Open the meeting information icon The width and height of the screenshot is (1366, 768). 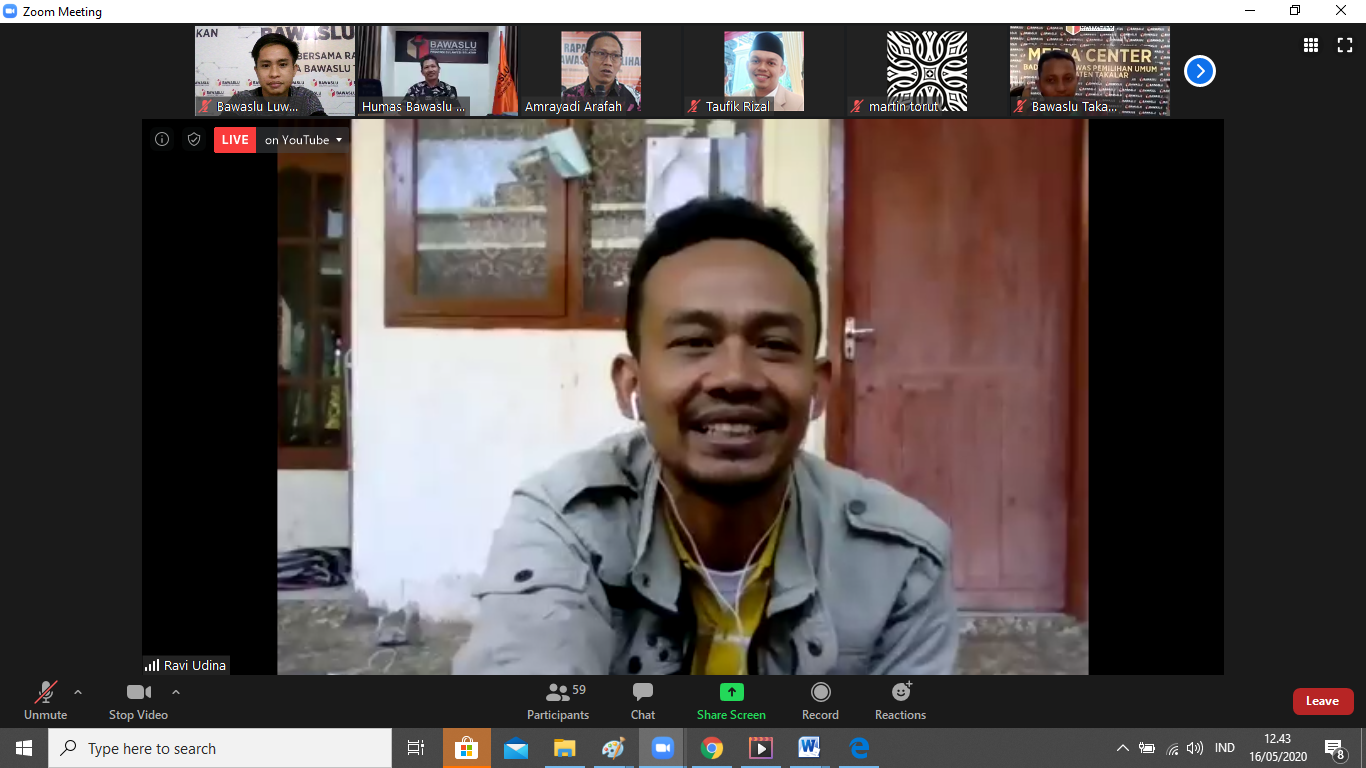pyautogui.click(x=162, y=140)
